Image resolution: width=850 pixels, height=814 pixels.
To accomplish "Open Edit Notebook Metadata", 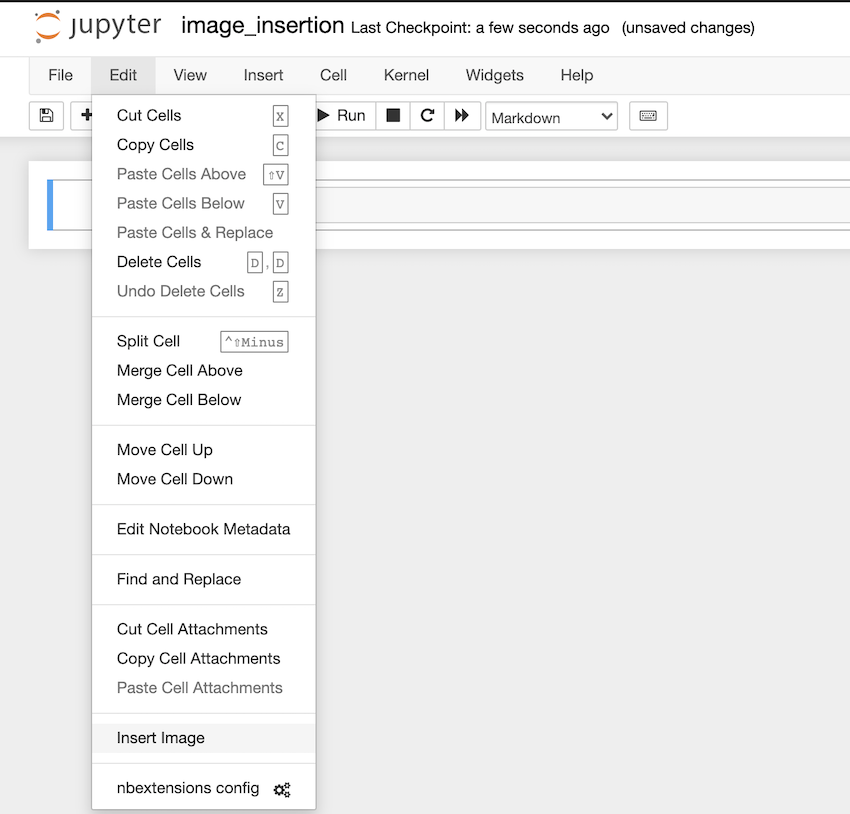I will pyautogui.click(x=203, y=529).
